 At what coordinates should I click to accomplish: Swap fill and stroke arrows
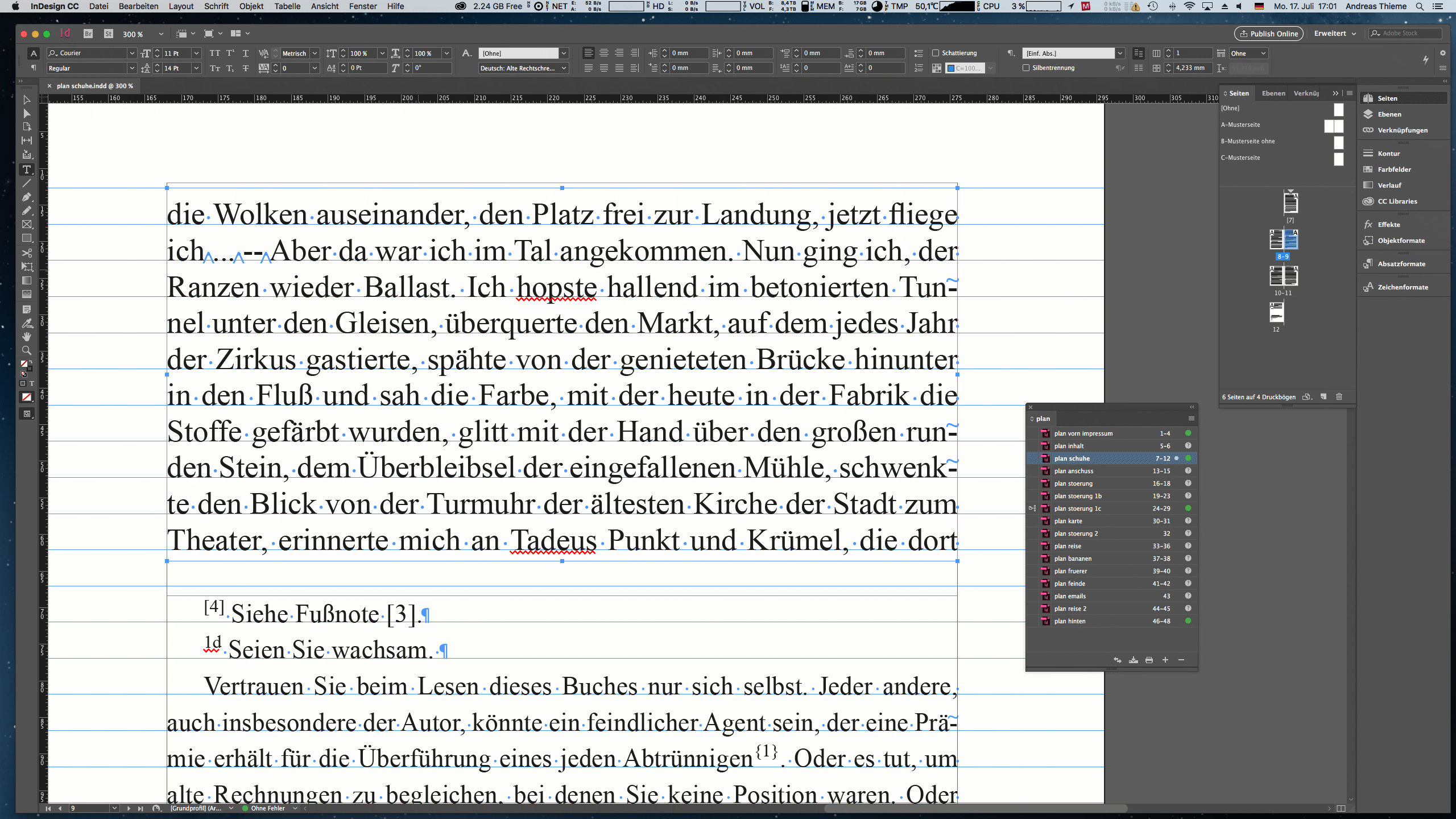(x=30, y=362)
